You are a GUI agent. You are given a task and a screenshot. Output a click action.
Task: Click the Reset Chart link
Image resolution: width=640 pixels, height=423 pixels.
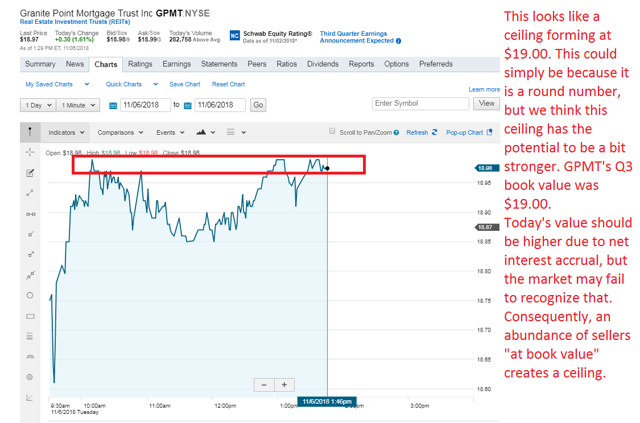click(x=228, y=85)
